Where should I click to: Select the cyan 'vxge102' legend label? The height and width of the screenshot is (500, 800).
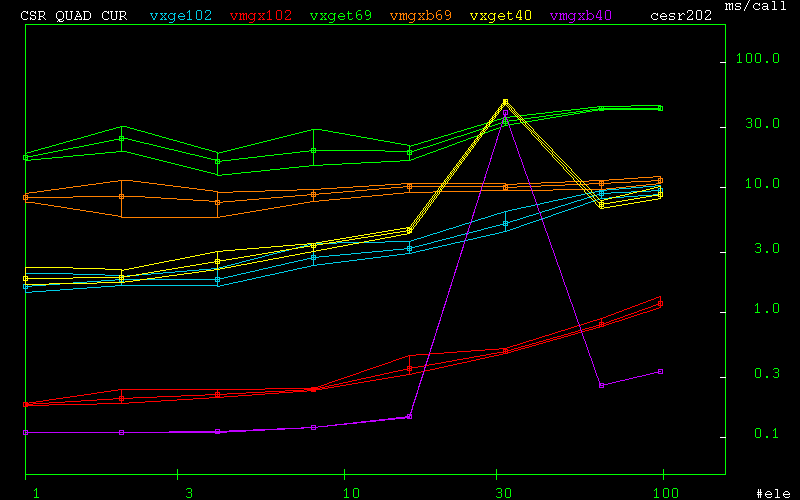[x=181, y=15]
